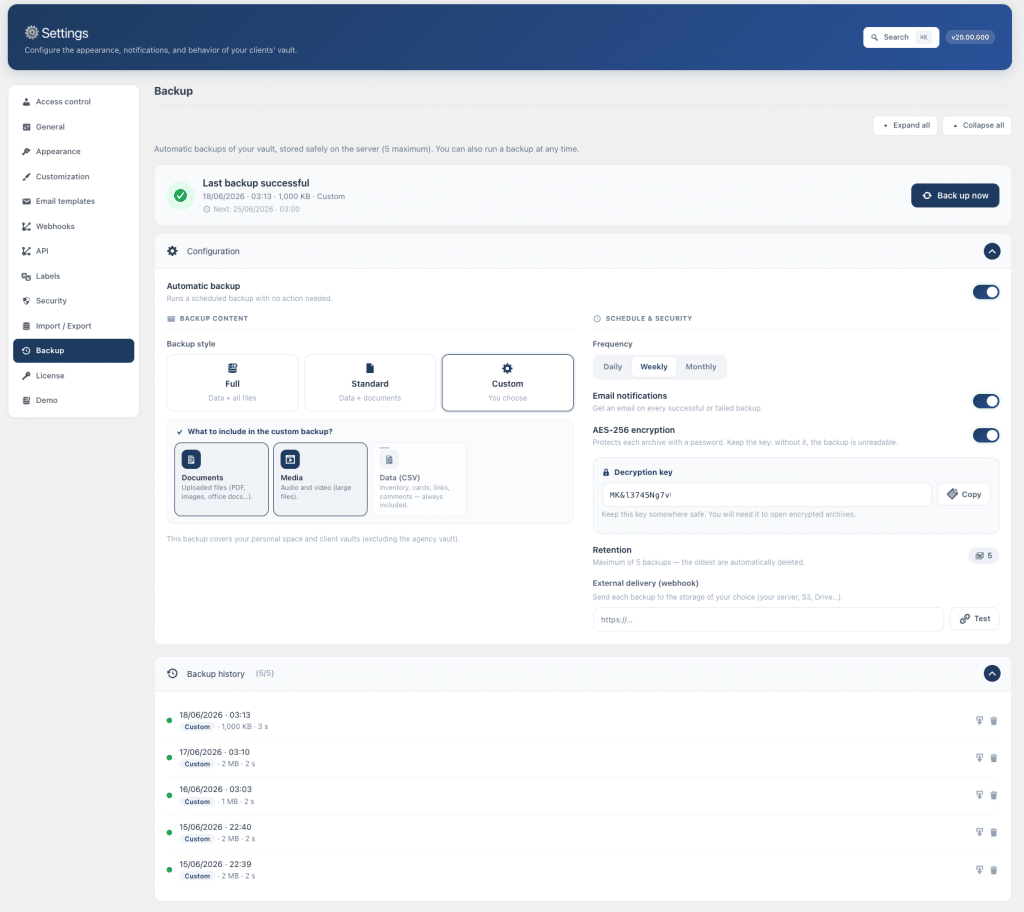Focus the webhook https:// URL field

click(x=769, y=619)
